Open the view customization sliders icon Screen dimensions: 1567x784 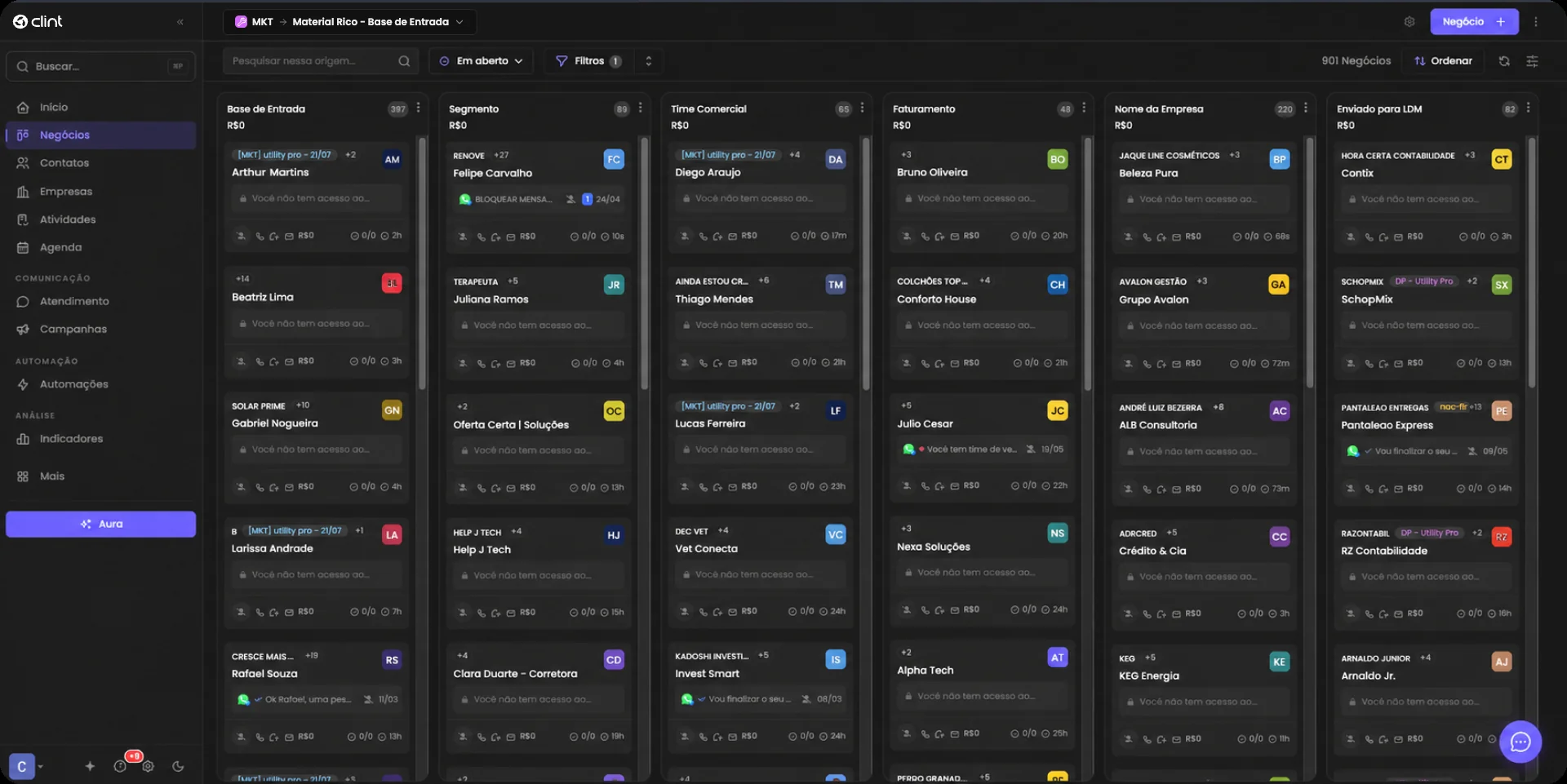pyautogui.click(x=1532, y=61)
